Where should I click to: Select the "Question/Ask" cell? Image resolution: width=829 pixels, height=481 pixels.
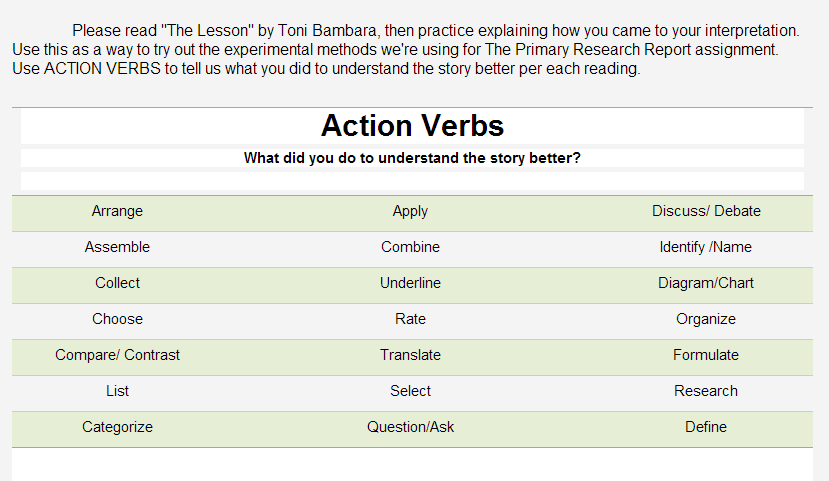coord(410,427)
